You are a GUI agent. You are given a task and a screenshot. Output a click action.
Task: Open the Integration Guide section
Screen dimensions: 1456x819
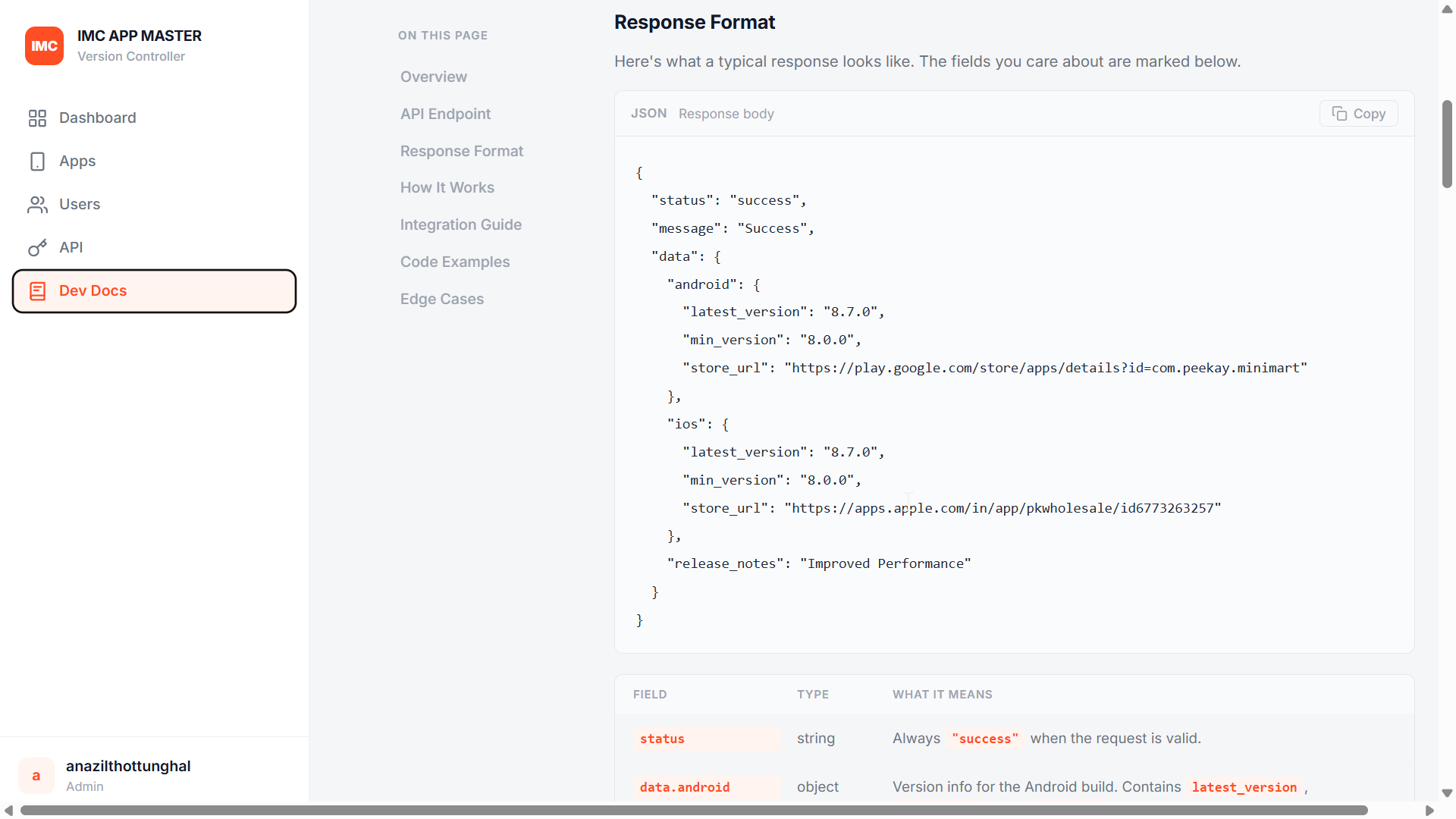click(x=460, y=224)
